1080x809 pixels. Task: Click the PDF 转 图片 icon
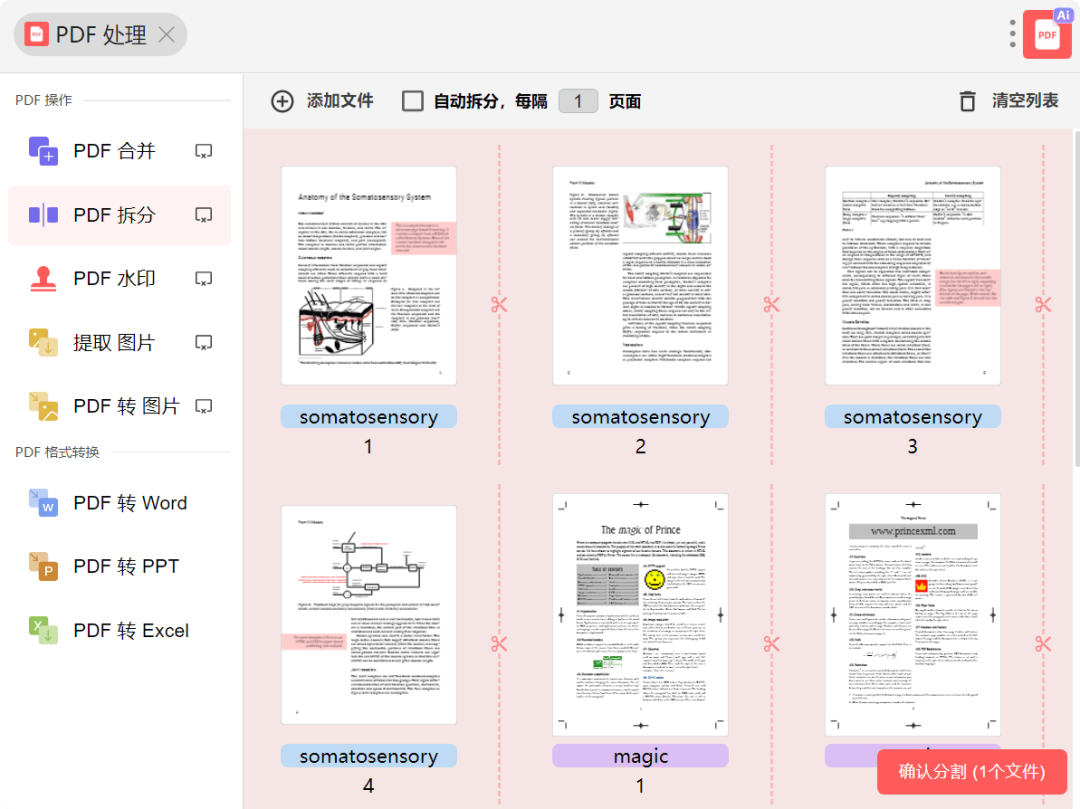click(43, 406)
